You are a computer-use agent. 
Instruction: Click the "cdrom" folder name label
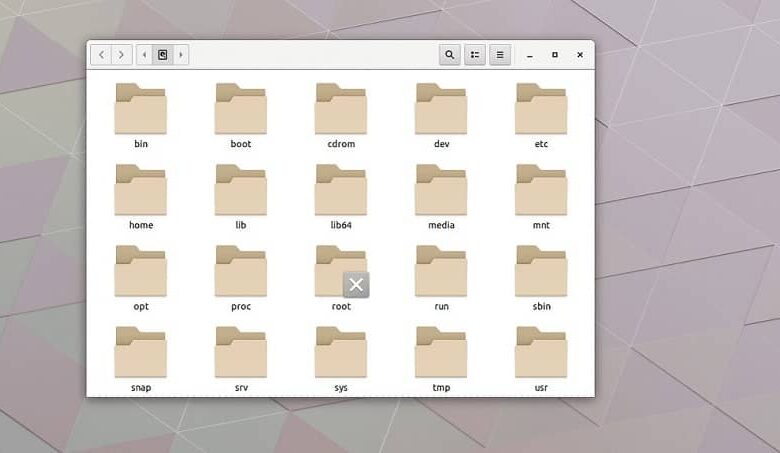[341, 144]
